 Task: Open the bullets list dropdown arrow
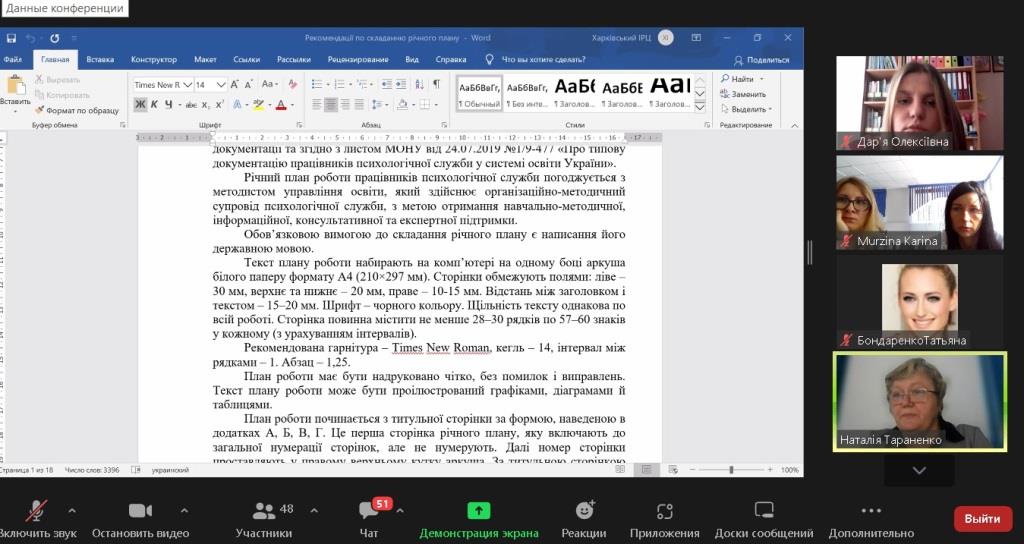pos(327,84)
